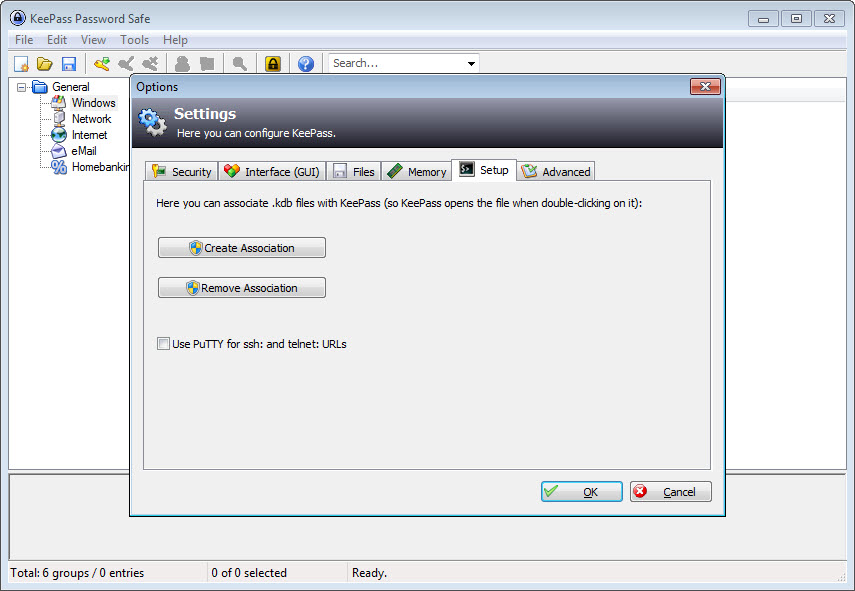
Task: Select the Windows group
Action: 93,102
